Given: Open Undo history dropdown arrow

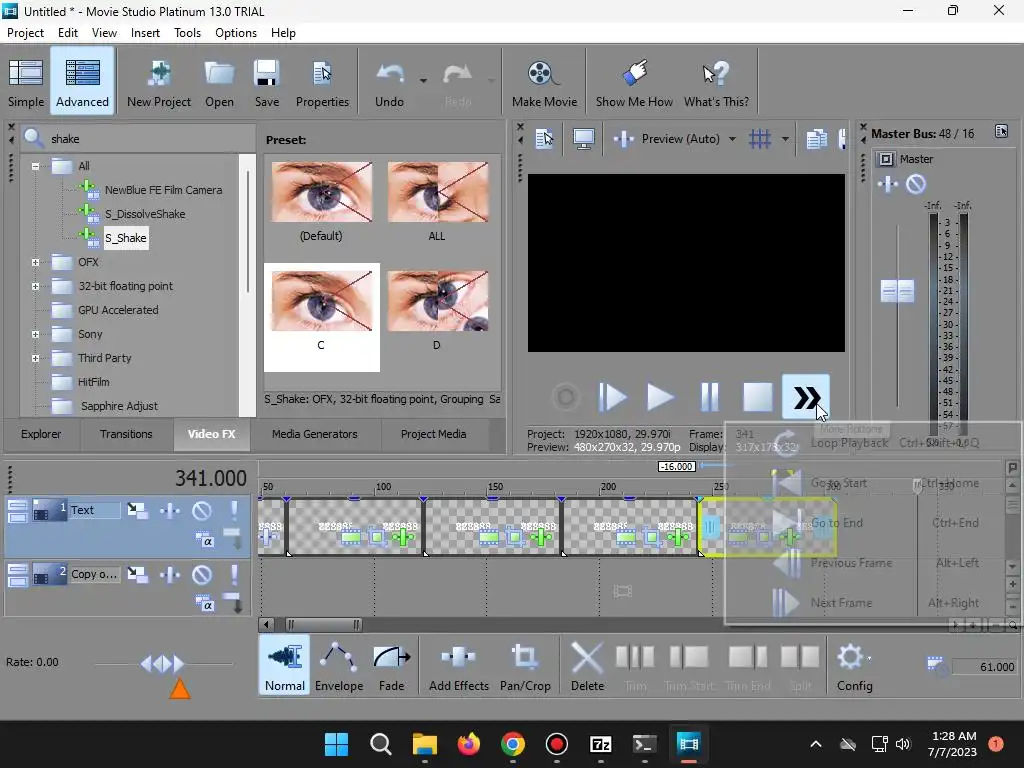Looking at the screenshot, I should click(423, 81).
